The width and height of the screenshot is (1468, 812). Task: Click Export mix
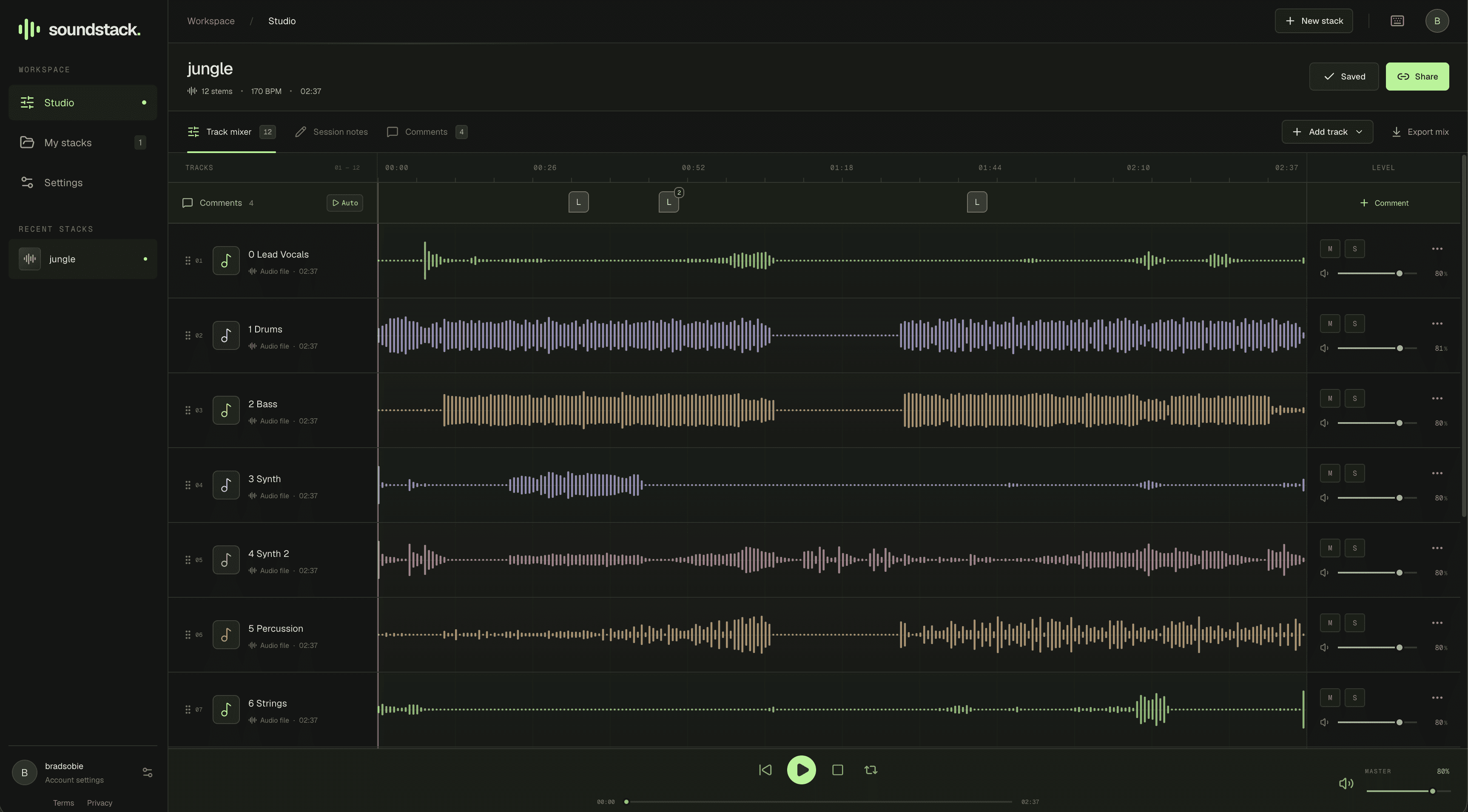tap(1420, 132)
